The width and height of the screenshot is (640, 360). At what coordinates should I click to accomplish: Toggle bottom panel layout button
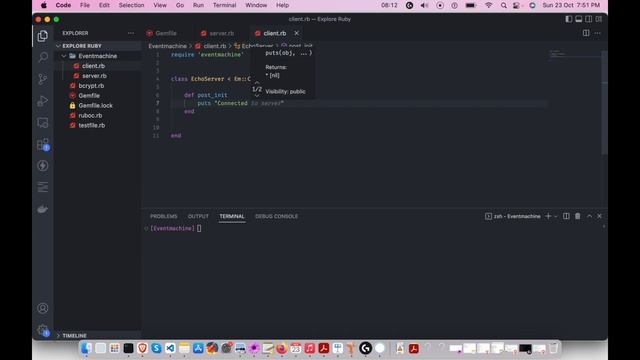coord(579,19)
